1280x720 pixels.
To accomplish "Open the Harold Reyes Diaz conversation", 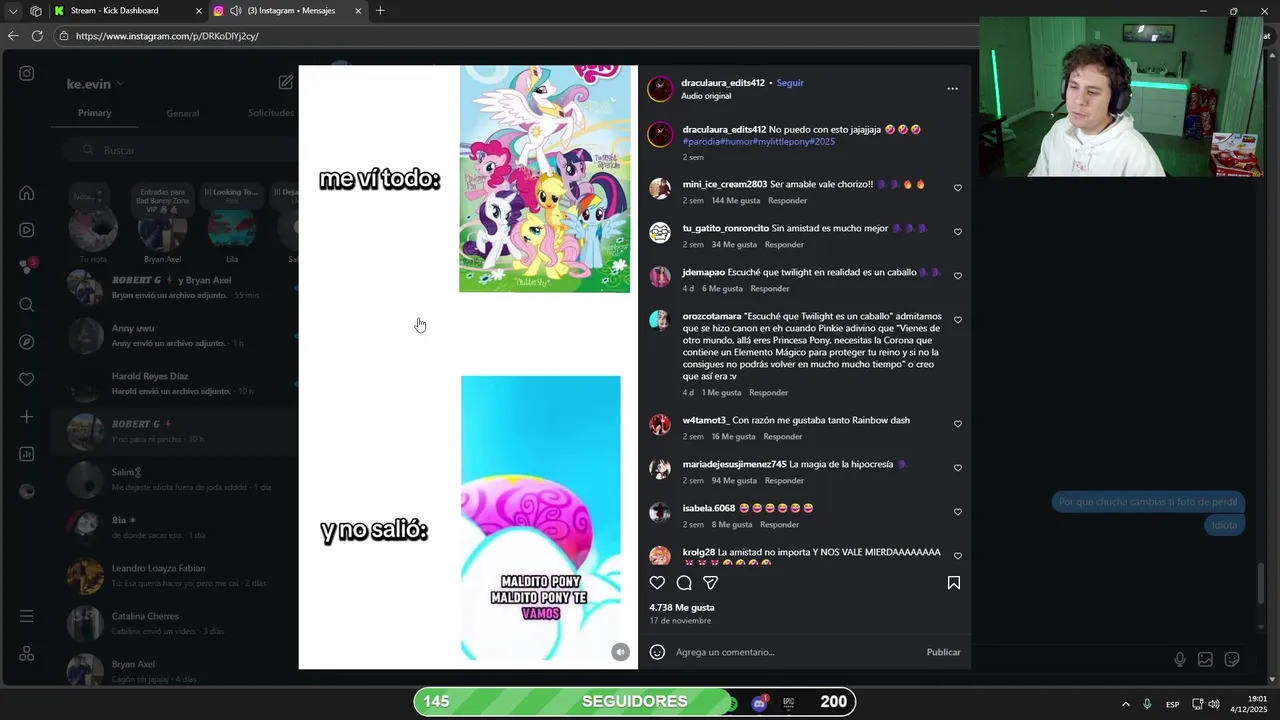I will [175, 384].
